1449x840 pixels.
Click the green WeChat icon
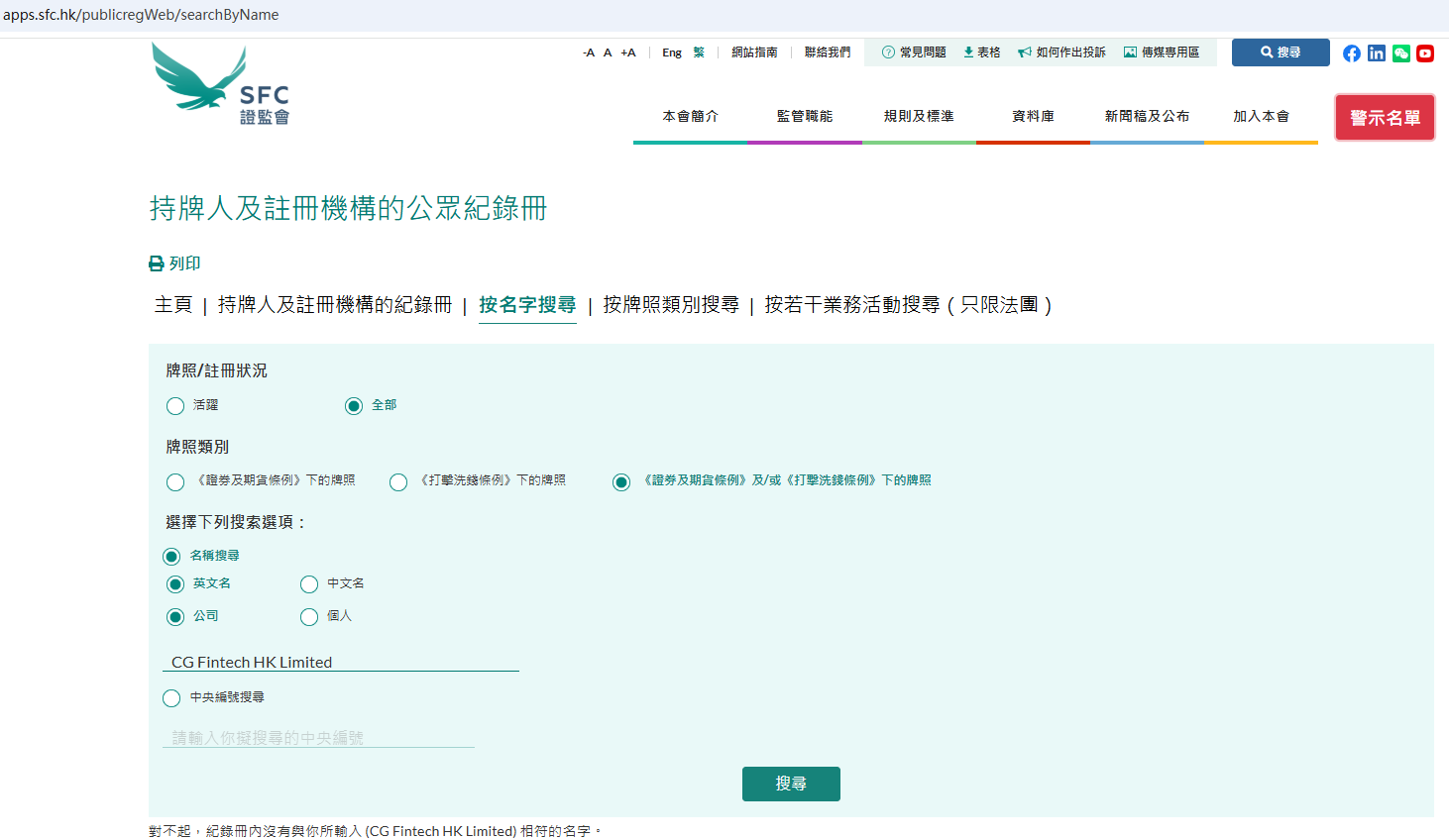pos(1400,53)
